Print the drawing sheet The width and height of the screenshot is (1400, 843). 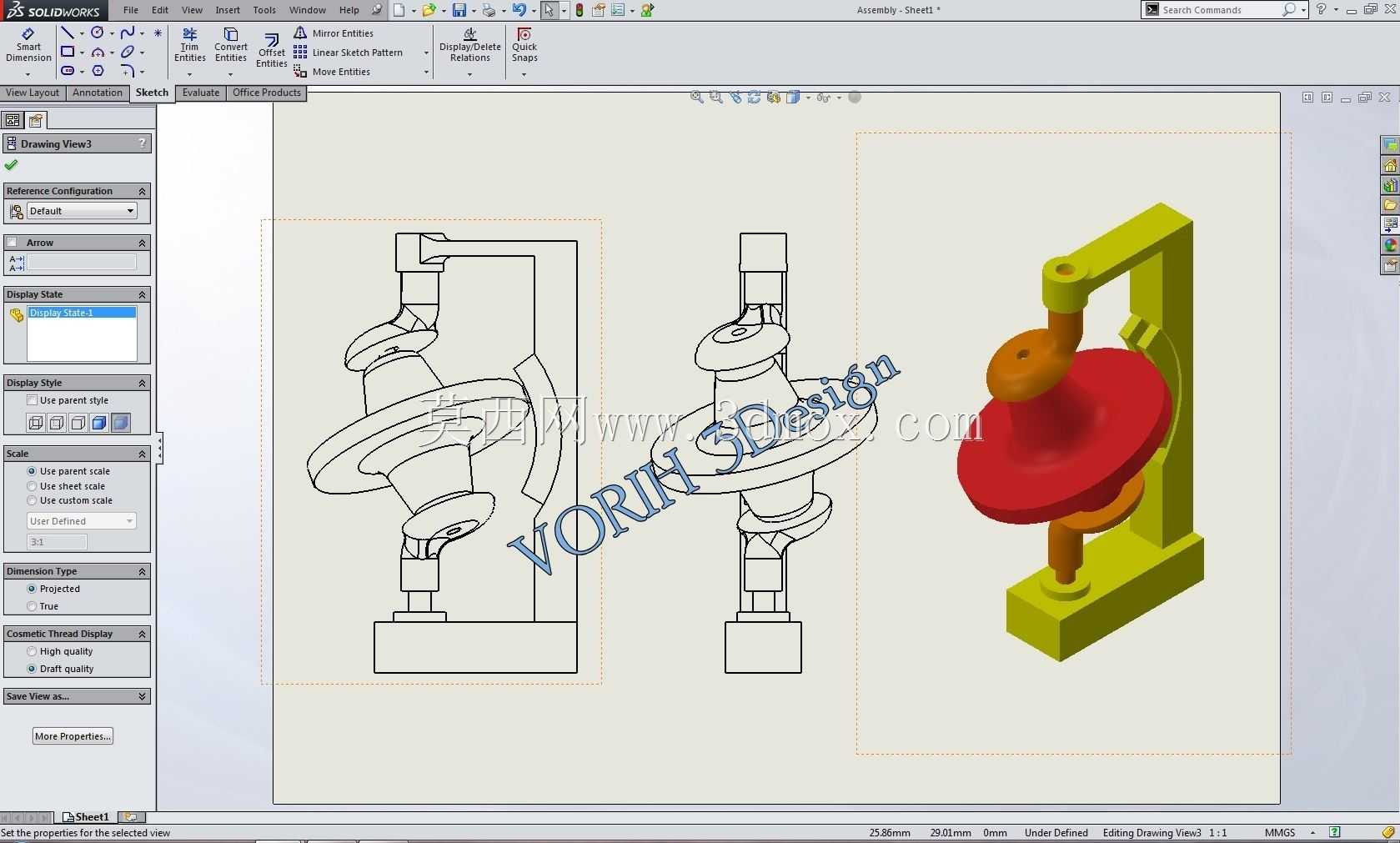[x=489, y=10]
